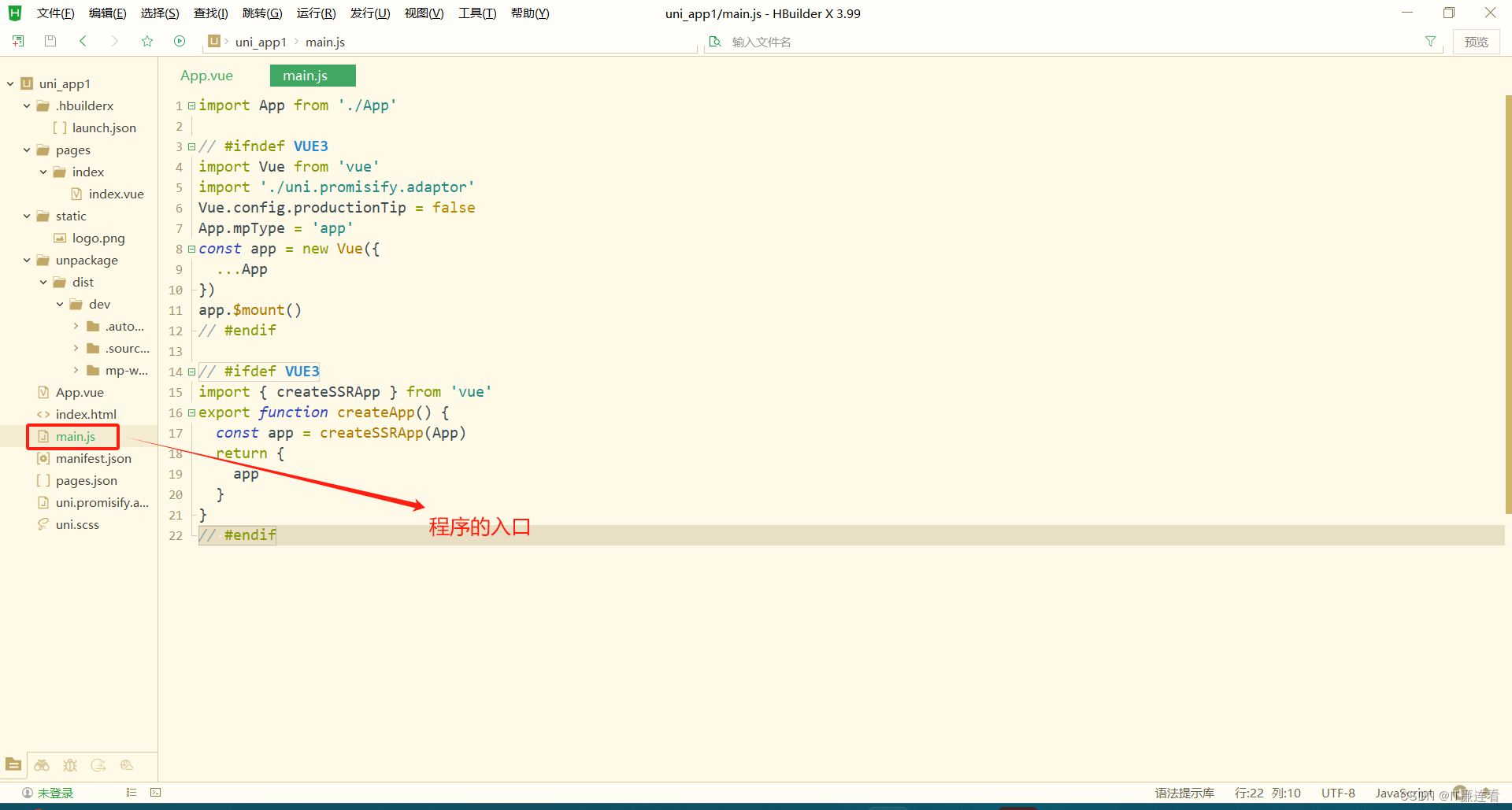Image resolution: width=1512 pixels, height=810 pixels.
Task: Open the 视图(V) menu
Action: 424,13
